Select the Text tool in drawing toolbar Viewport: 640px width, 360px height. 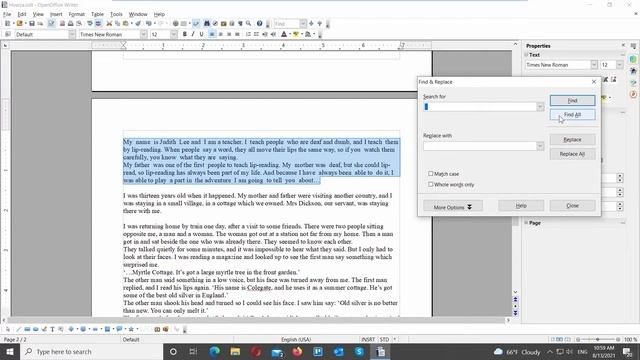pyautogui.click(x=52, y=329)
